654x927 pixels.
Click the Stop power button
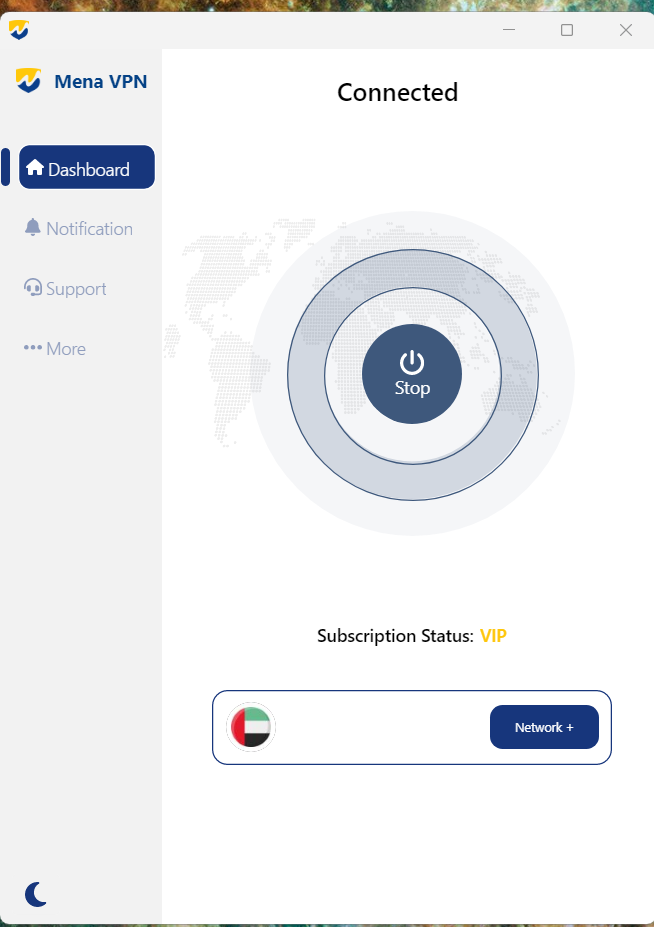412,374
